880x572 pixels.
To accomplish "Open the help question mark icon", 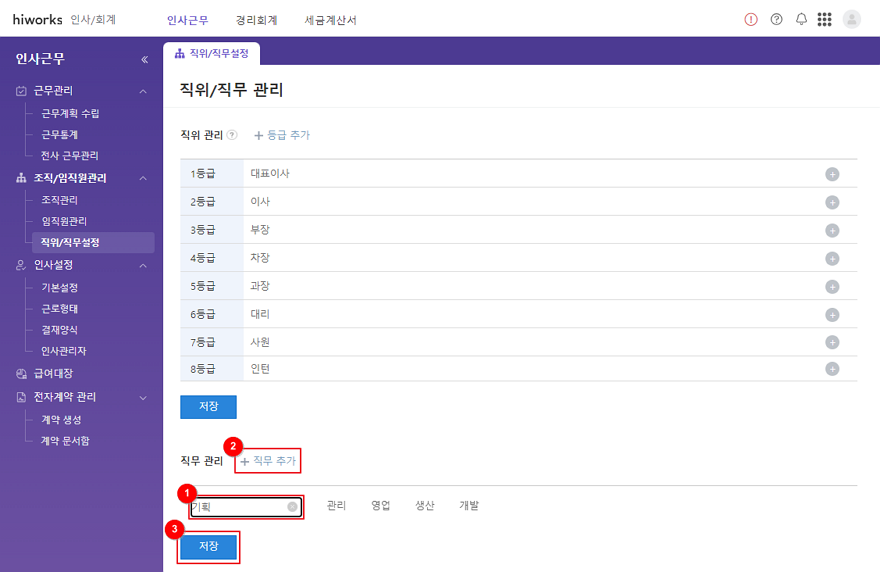I will point(776,20).
